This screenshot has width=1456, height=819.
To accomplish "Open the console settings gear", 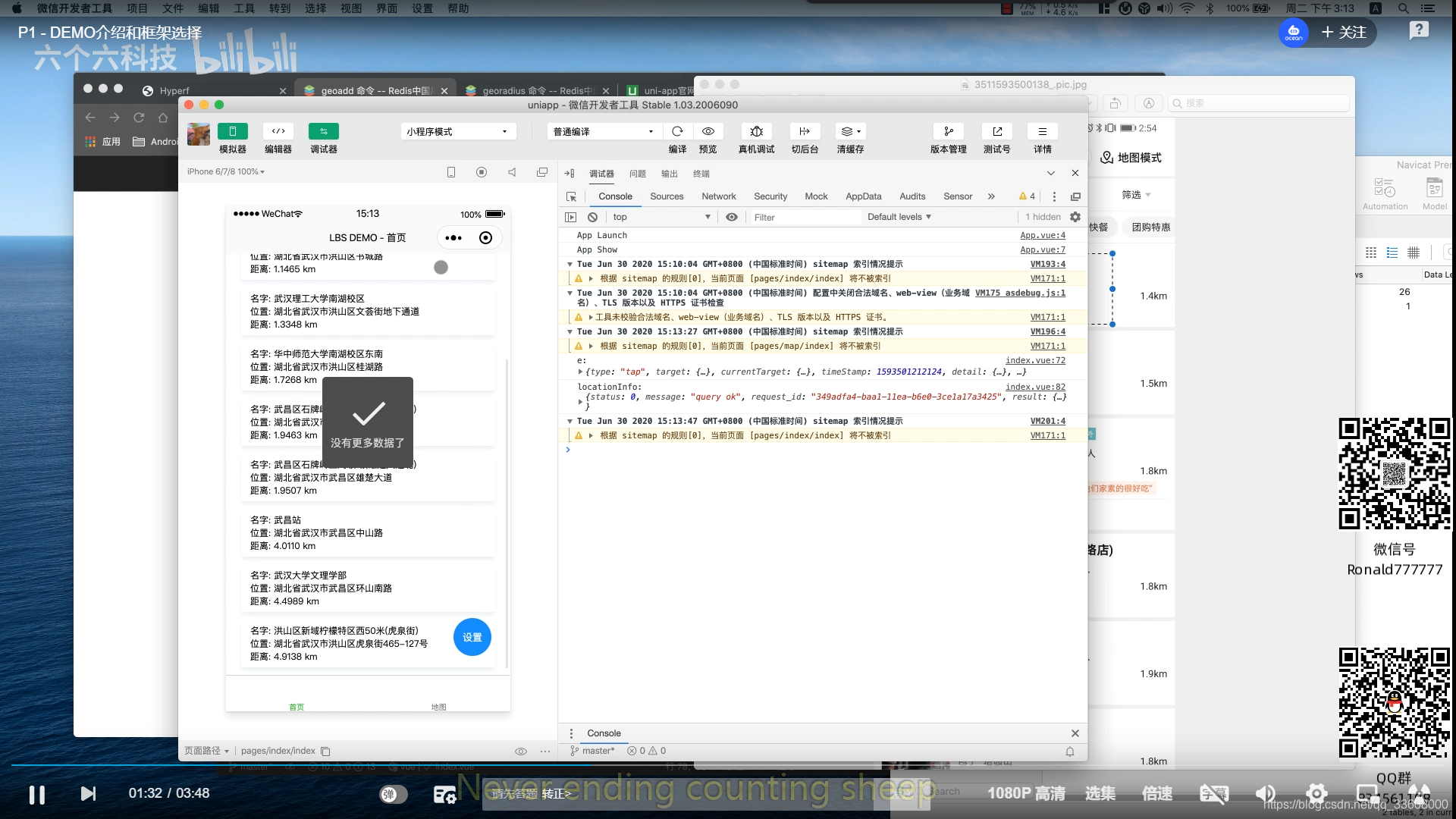I will (1075, 217).
